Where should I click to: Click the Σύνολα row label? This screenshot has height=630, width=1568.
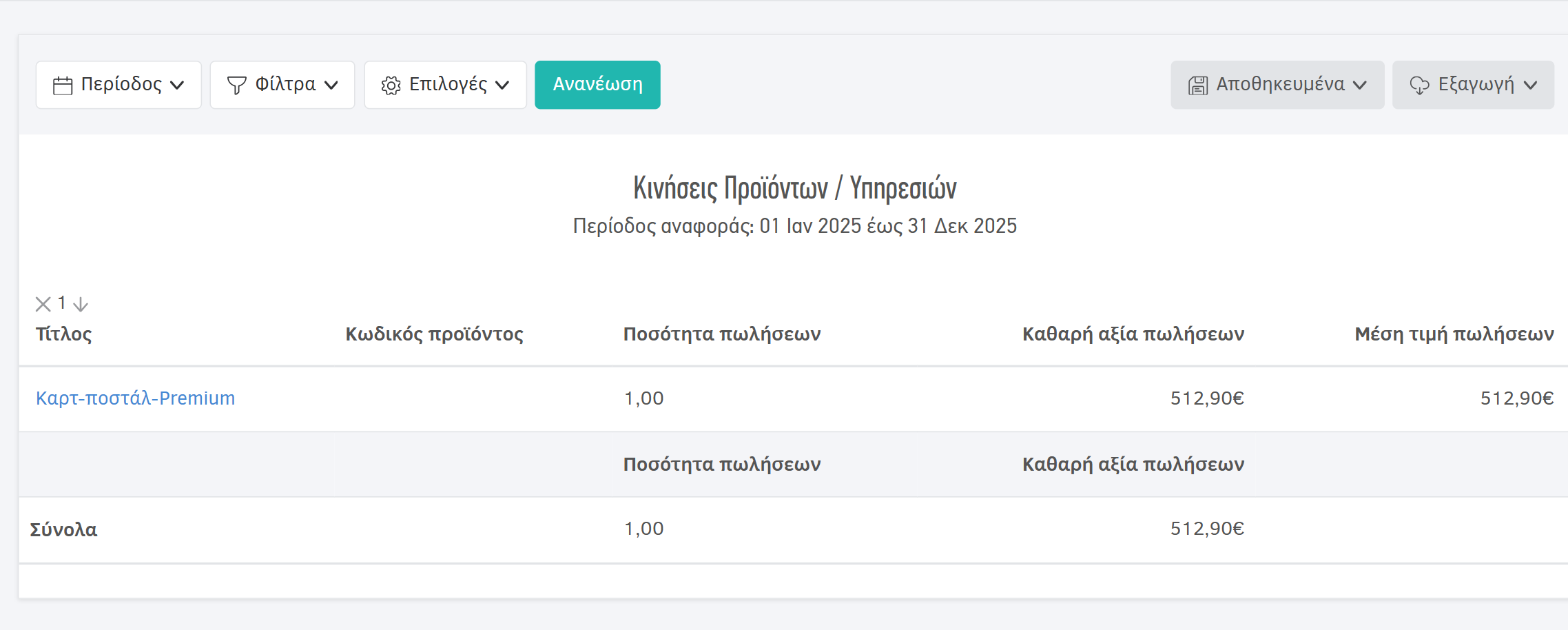pyautogui.click(x=63, y=530)
